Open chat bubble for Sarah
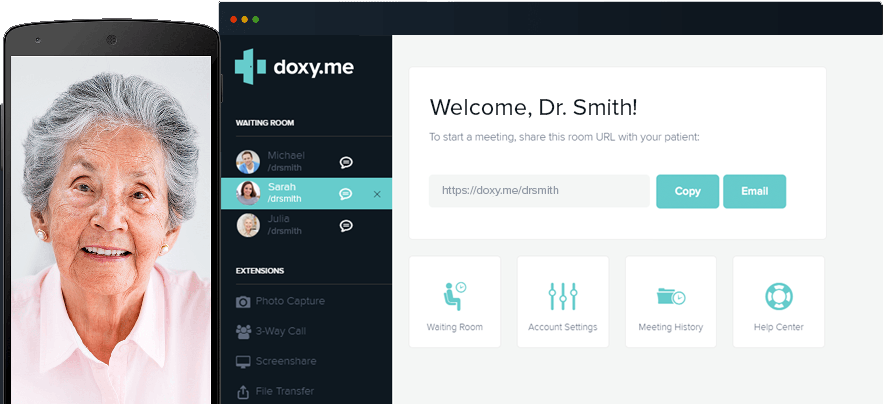The image size is (883, 404). 346,194
